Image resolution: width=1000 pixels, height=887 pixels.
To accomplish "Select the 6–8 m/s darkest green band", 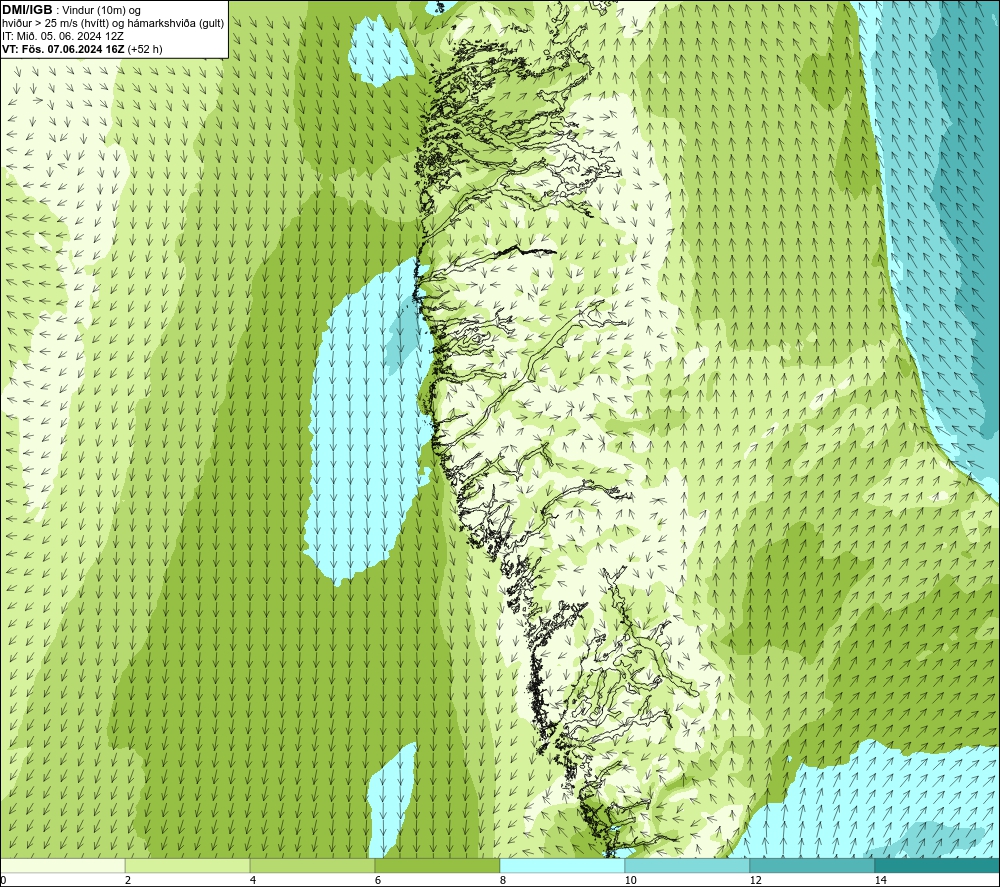I will pos(438,865).
